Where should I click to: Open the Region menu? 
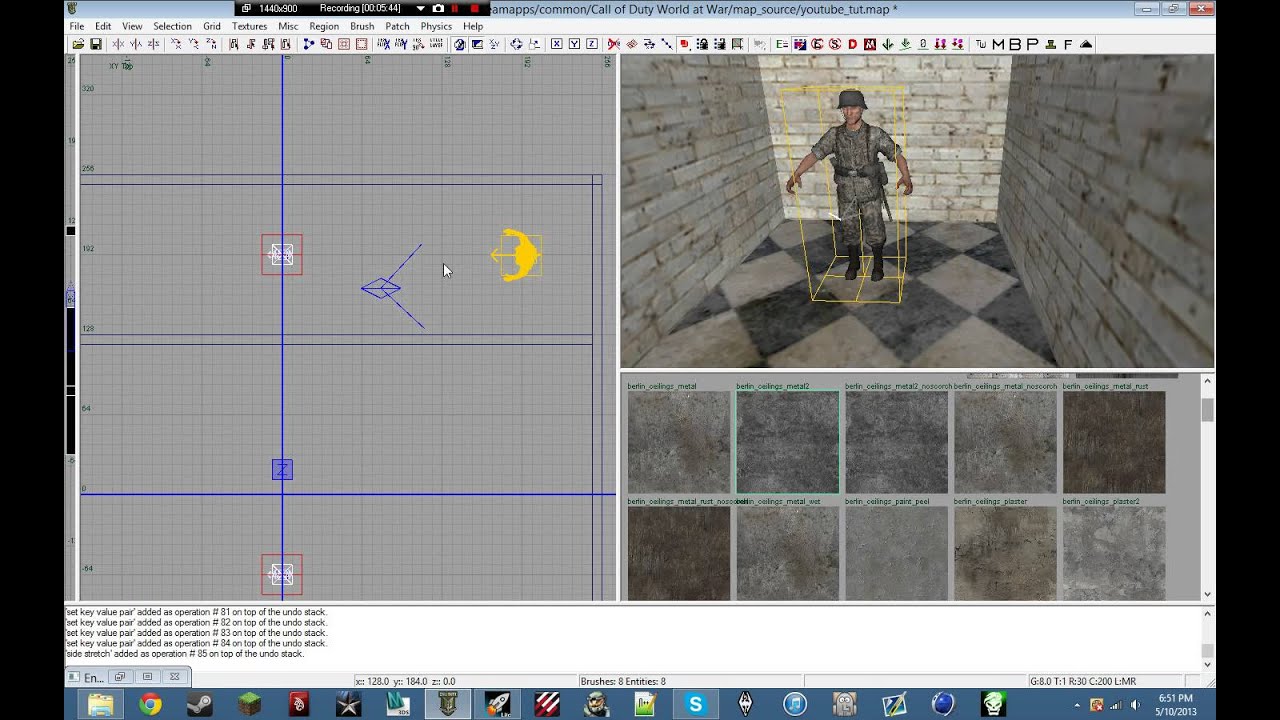coord(324,26)
